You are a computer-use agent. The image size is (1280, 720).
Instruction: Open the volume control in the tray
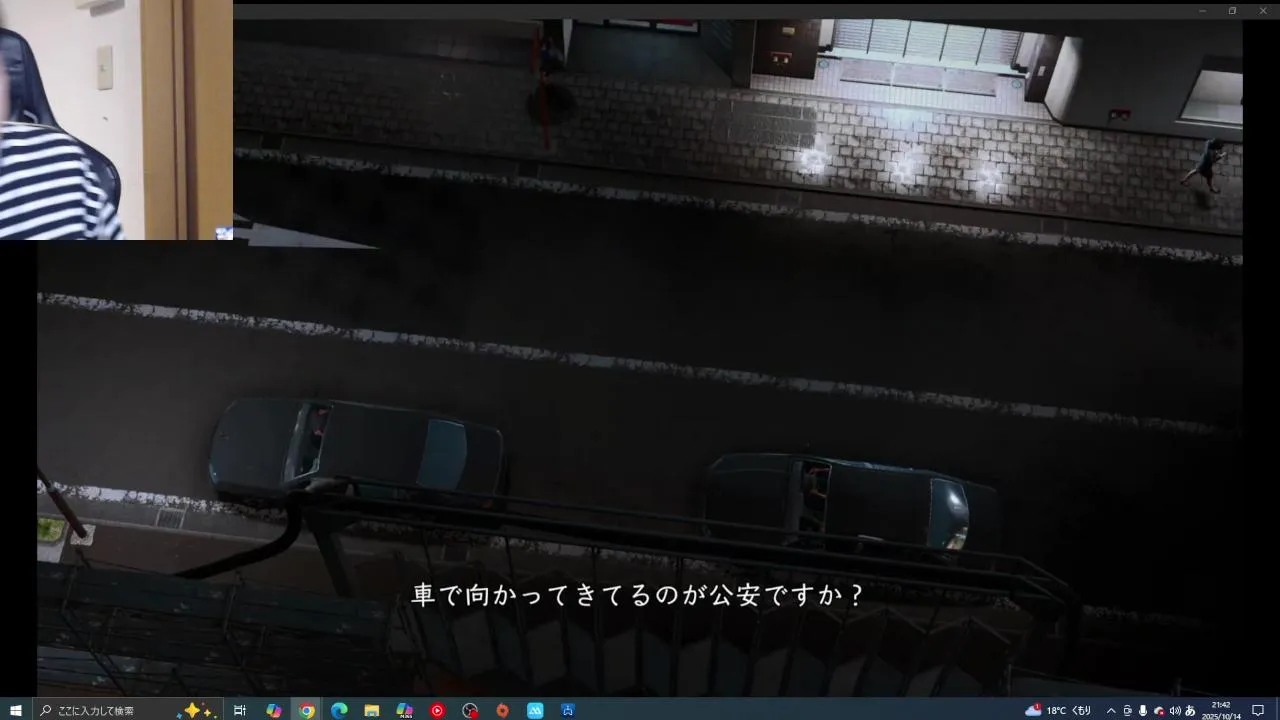pos(1175,710)
